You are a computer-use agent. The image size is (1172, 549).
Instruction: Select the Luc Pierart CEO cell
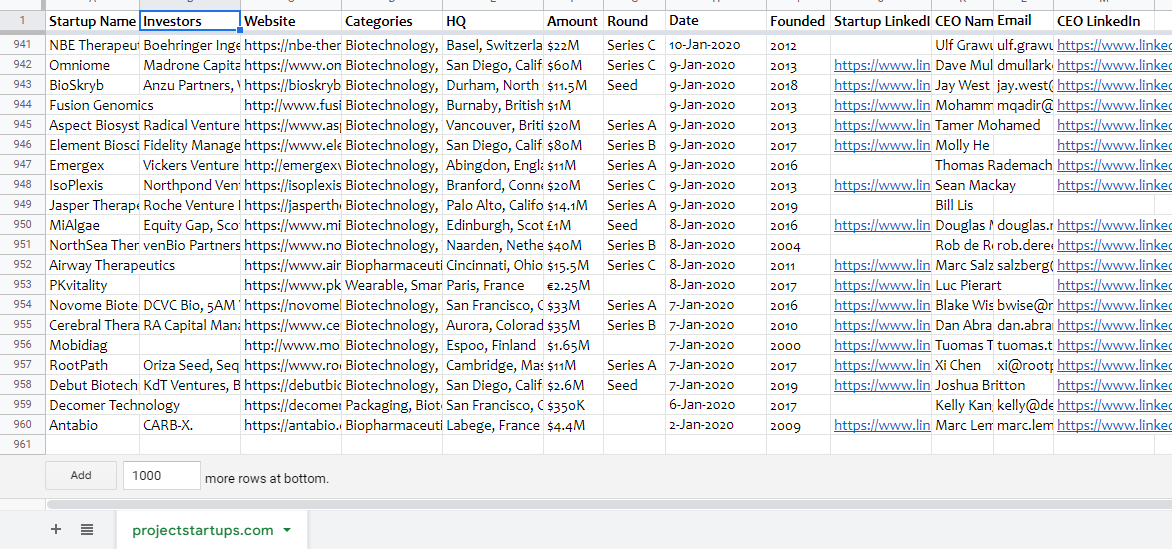click(962, 285)
